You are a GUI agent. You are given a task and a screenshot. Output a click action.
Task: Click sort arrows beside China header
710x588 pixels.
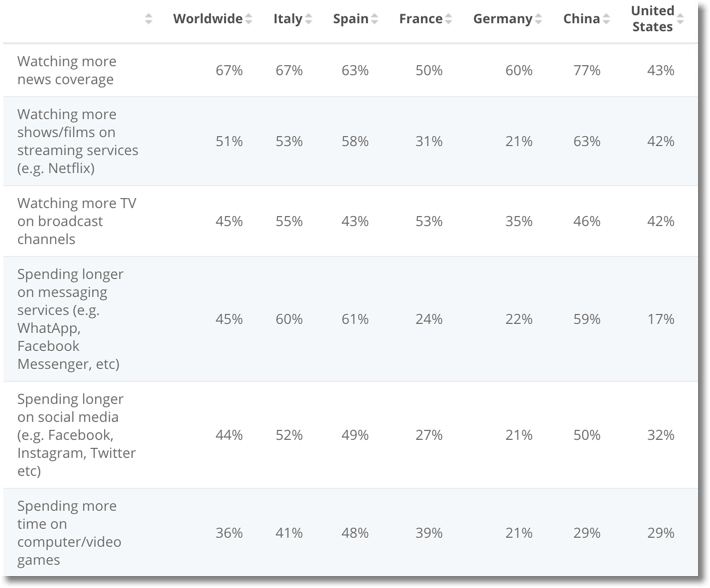pyautogui.click(x=606, y=19)
